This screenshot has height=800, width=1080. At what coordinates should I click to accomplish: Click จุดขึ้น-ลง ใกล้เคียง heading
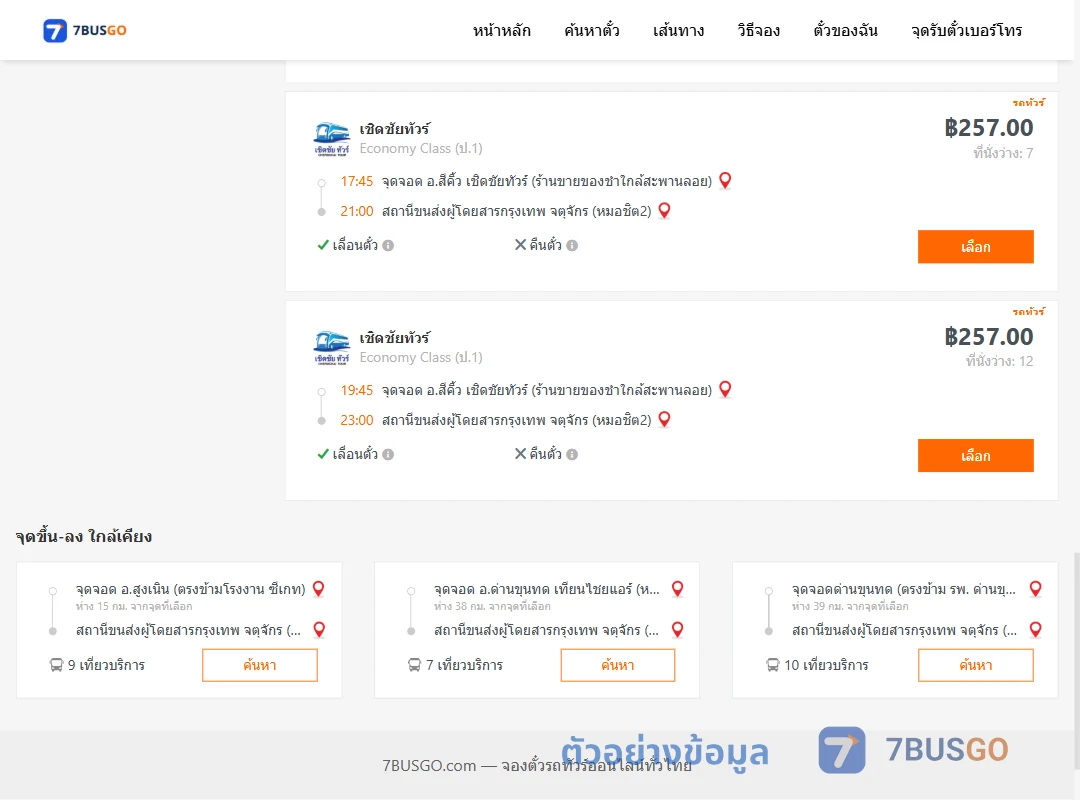[84, 536]
